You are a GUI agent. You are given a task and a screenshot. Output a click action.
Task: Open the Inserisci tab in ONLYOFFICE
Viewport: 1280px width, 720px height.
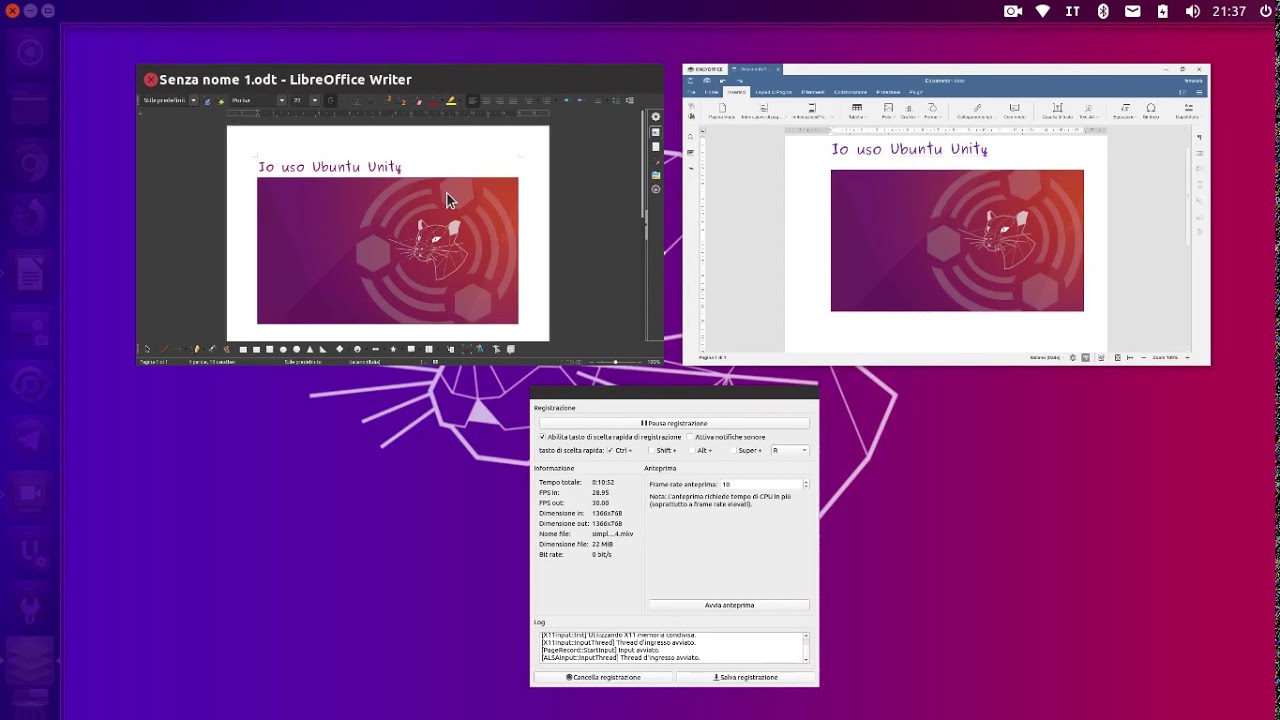737,92
